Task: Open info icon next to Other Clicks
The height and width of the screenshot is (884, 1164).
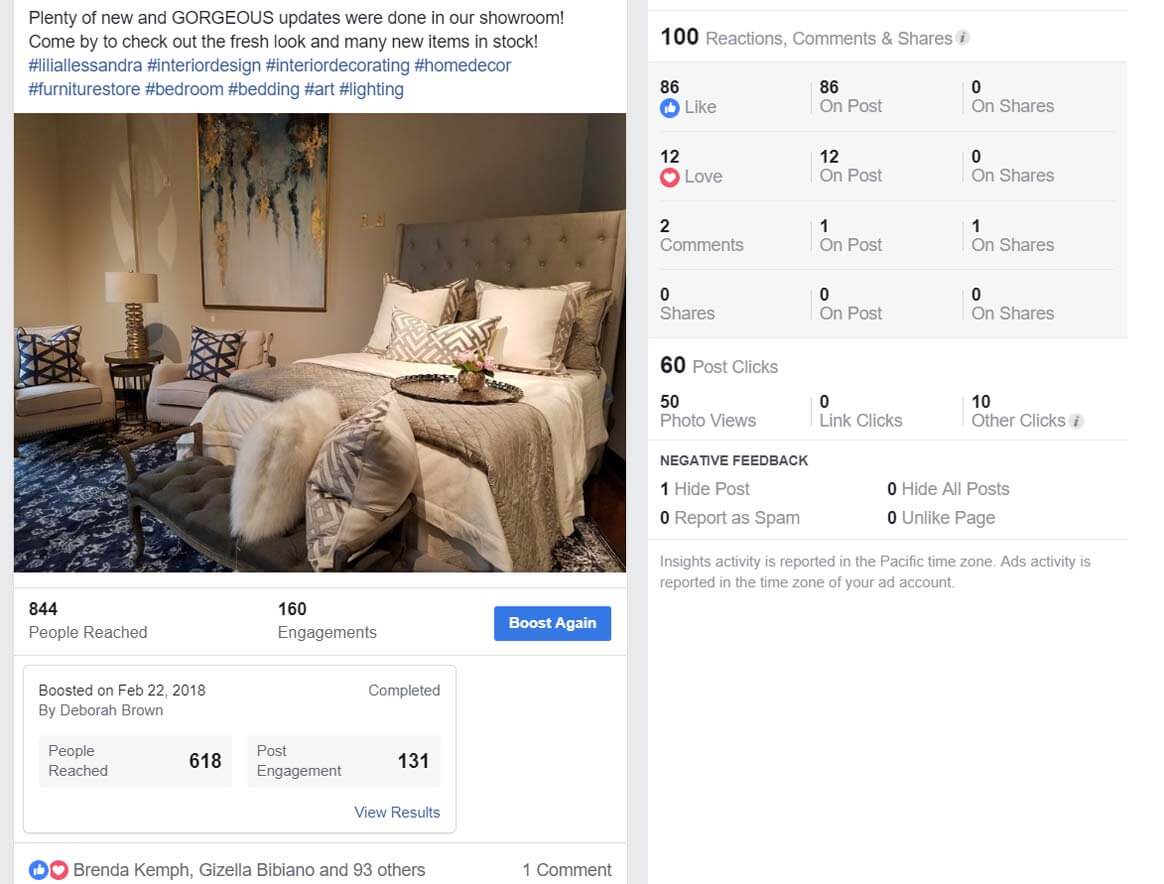Action: [1076, 421]
